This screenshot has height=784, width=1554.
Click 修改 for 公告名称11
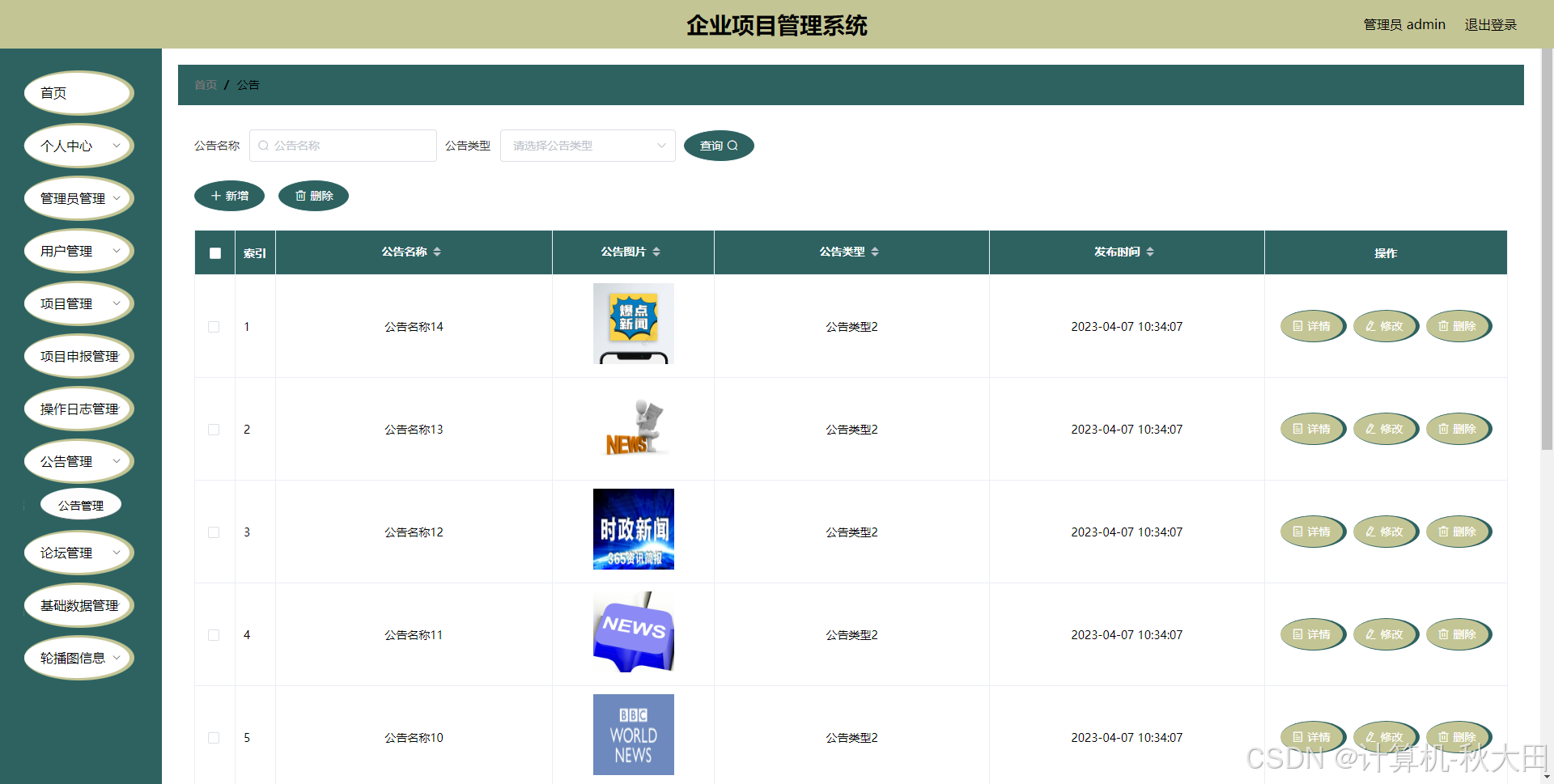[1385, 634]
